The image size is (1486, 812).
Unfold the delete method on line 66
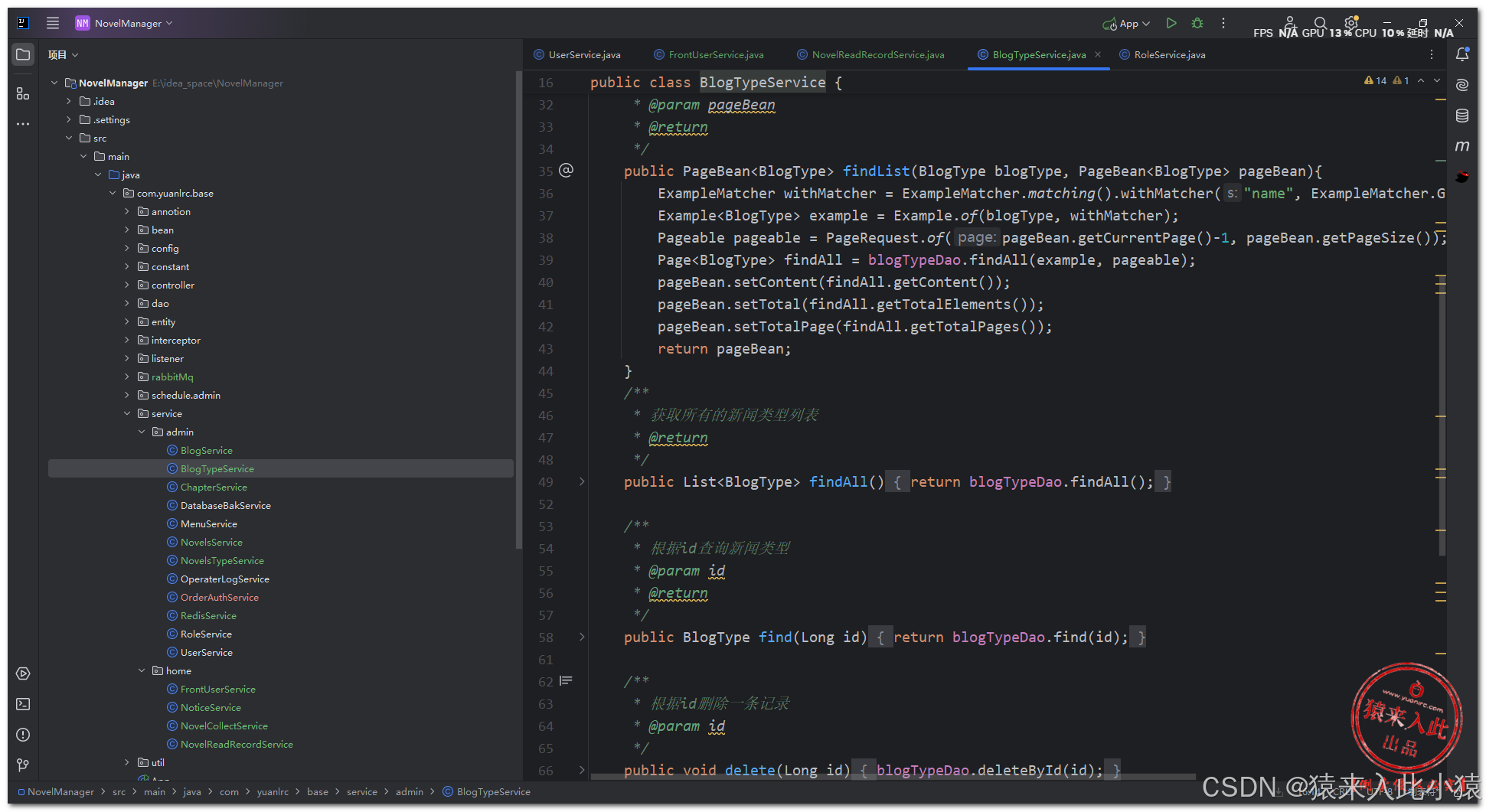pos(582,770)
